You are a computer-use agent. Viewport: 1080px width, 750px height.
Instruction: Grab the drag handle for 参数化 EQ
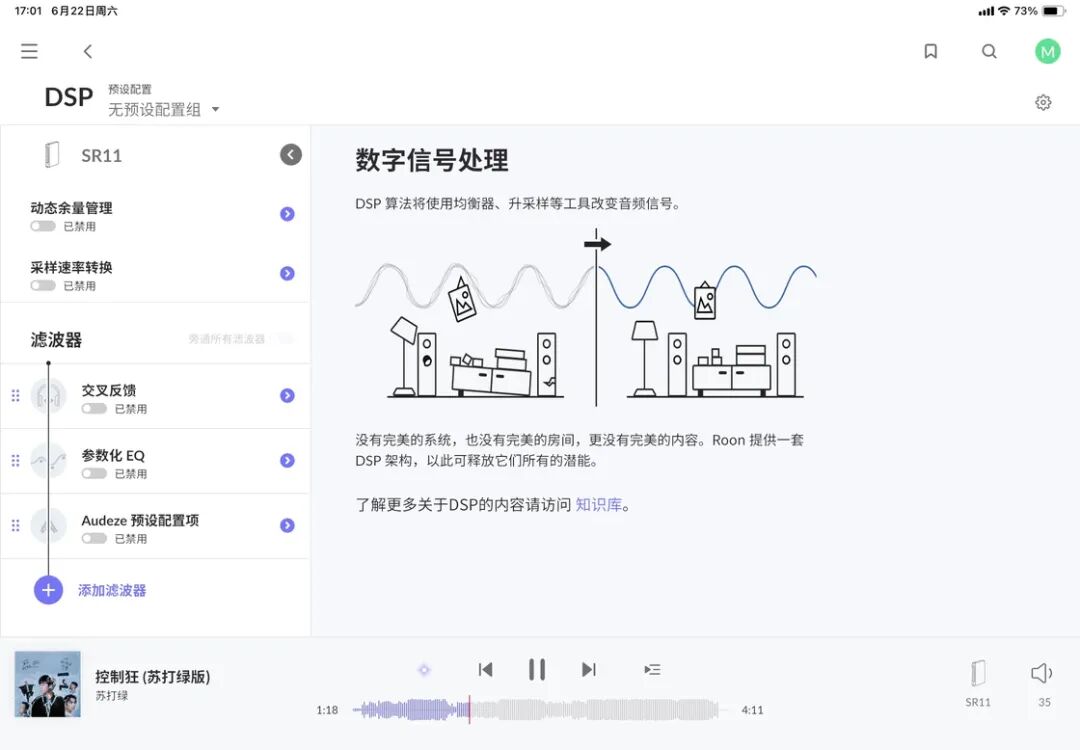pyautogui.click(x=15, y=461)
